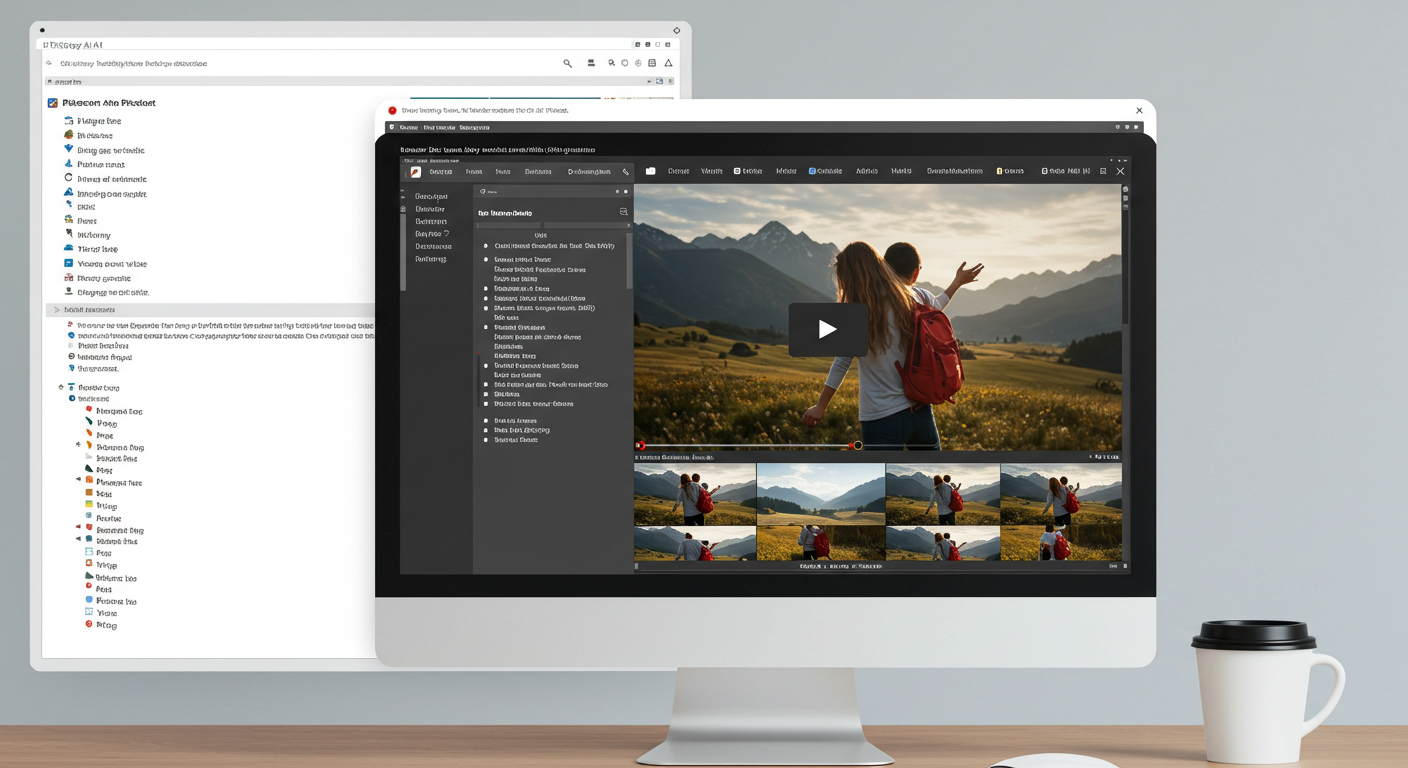This screenshot has width=1408, height=768.
Task: Open the grid table icon in back window toolbar
Action: 652,63
